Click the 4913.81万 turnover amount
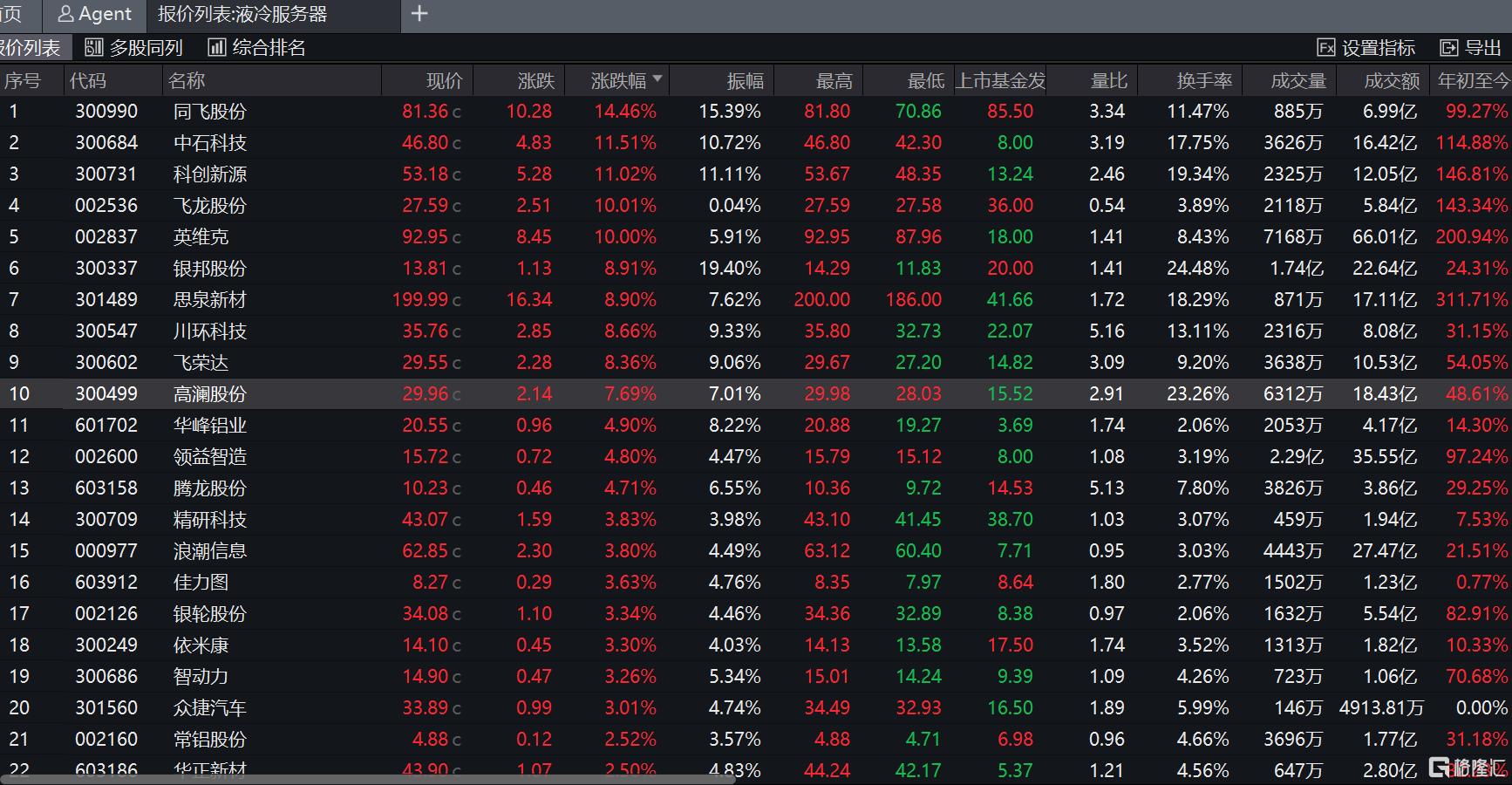Screen dimensions: 1512x785 click(1381, 708)
